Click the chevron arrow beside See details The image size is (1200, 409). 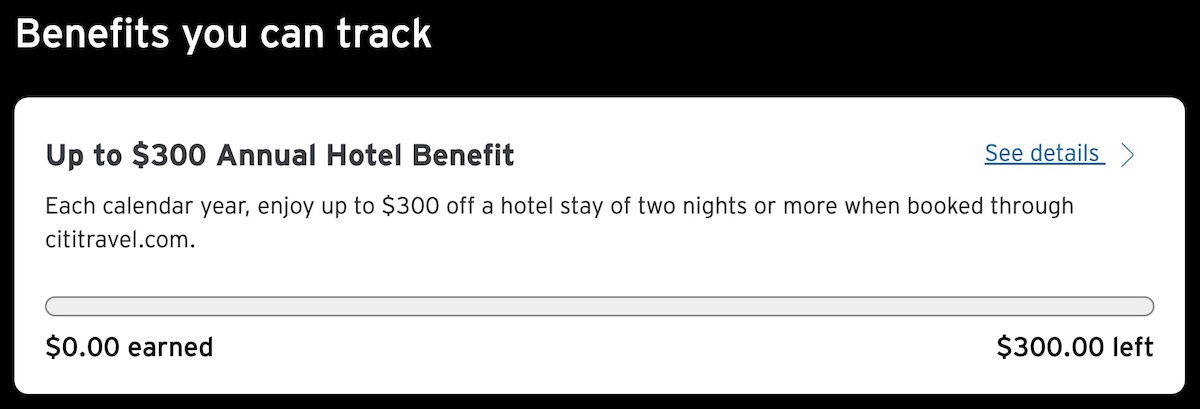[1128, 154]
